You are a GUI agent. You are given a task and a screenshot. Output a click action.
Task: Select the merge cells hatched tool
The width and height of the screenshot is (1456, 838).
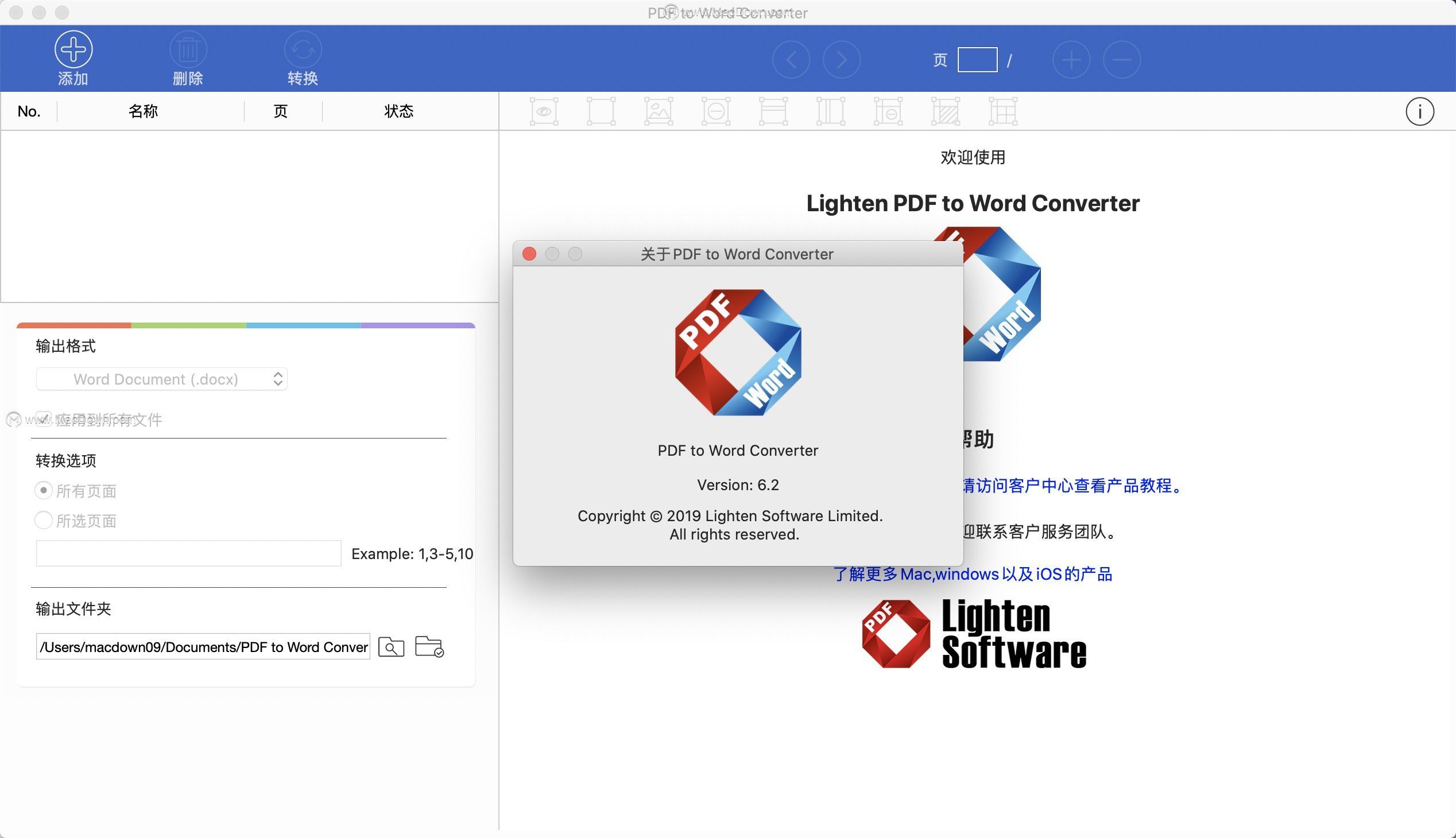coord(946,111)
